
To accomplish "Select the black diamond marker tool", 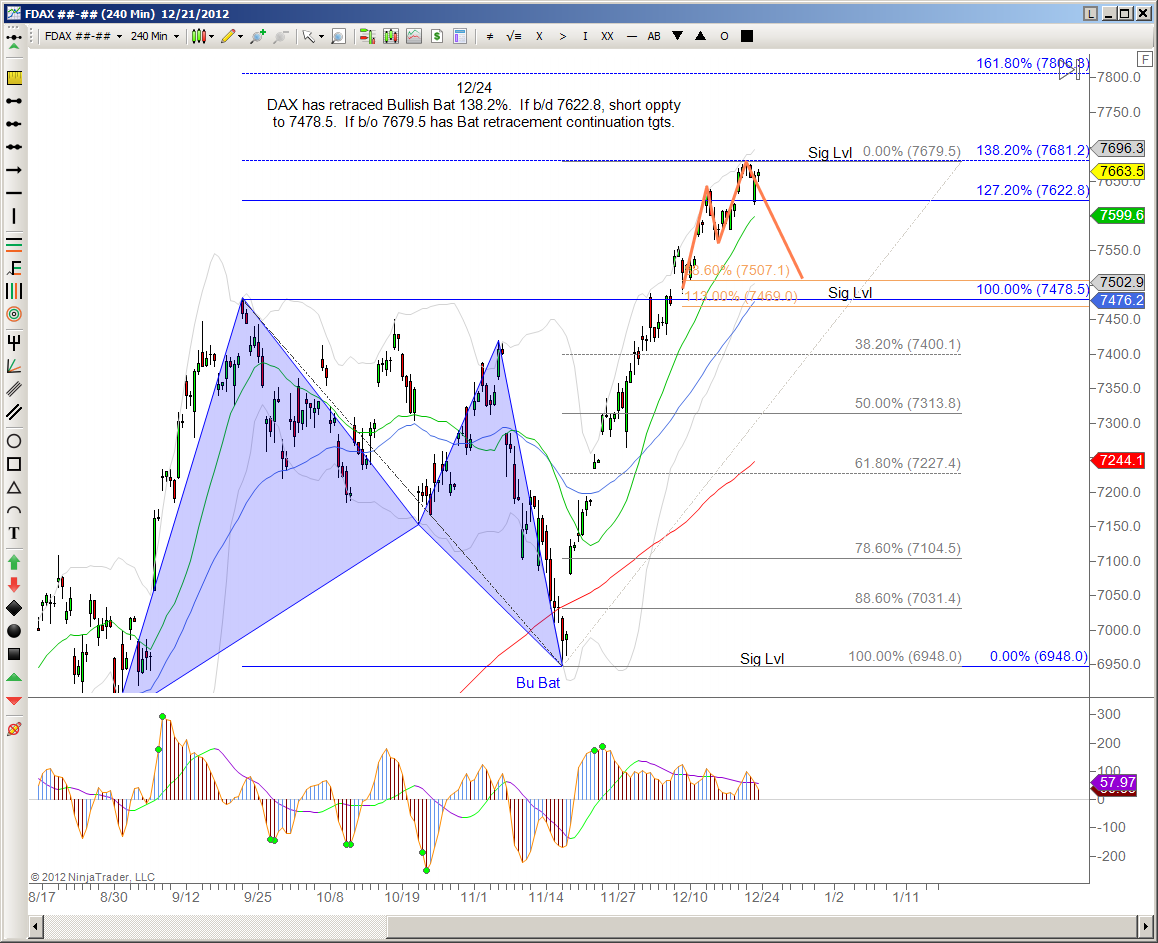I will pyautogui.click(x=14, y=607).
